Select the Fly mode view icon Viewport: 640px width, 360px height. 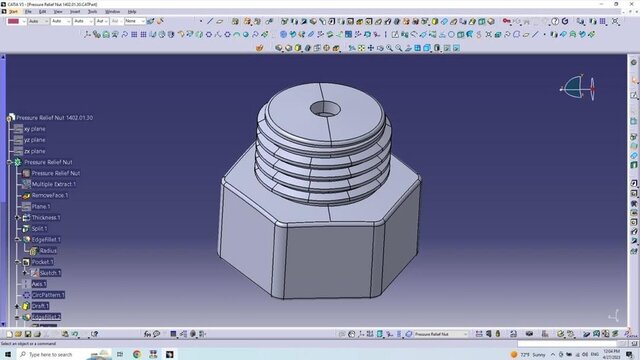coord(351,48)
